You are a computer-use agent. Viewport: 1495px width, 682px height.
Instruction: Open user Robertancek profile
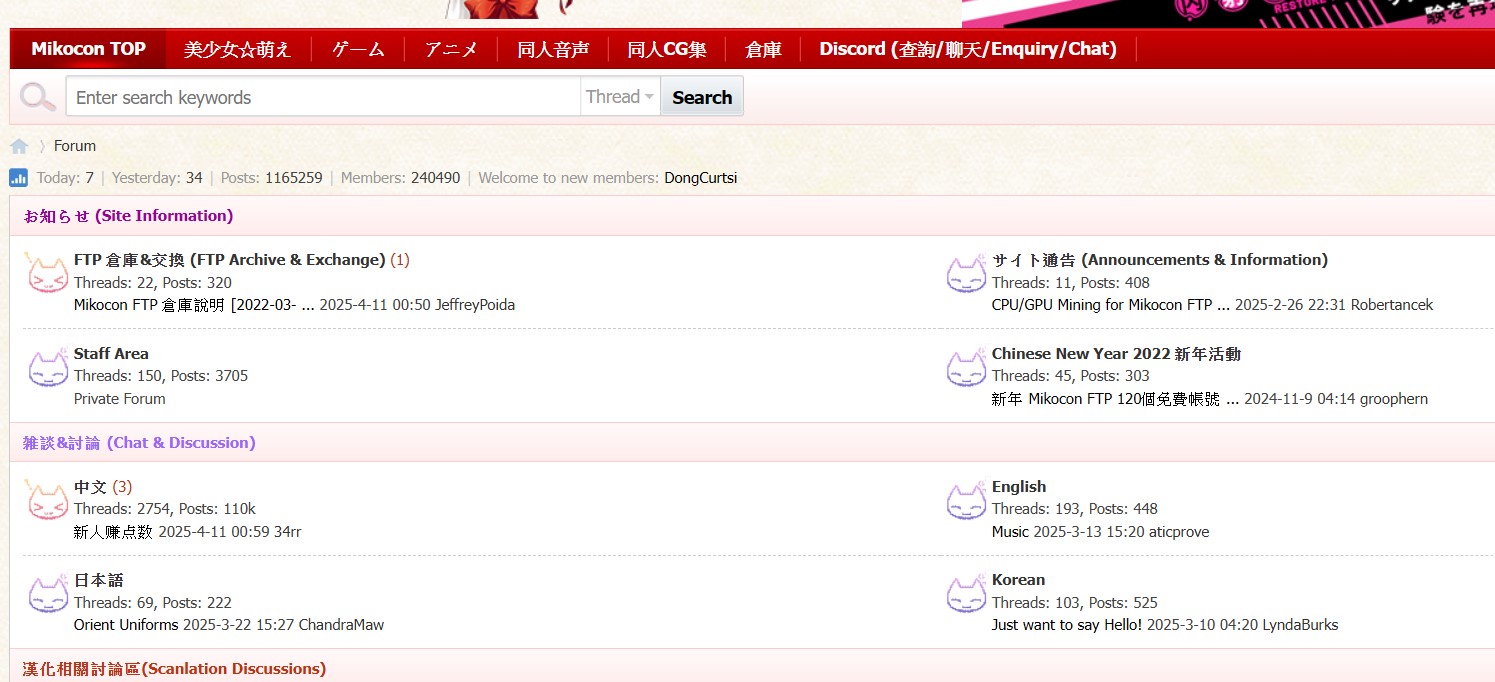(x=1392, y=305)
